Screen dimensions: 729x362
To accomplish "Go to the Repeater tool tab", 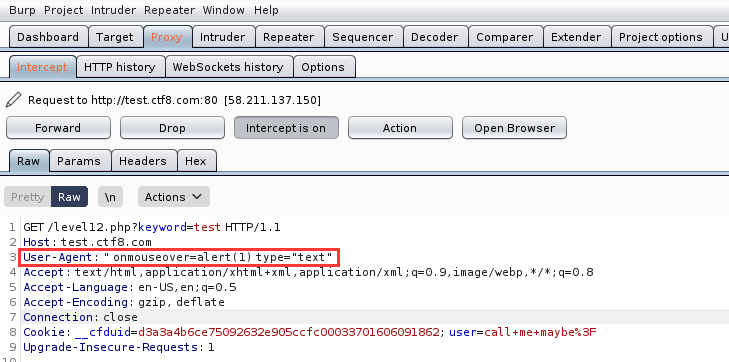I will click(288, 37).
